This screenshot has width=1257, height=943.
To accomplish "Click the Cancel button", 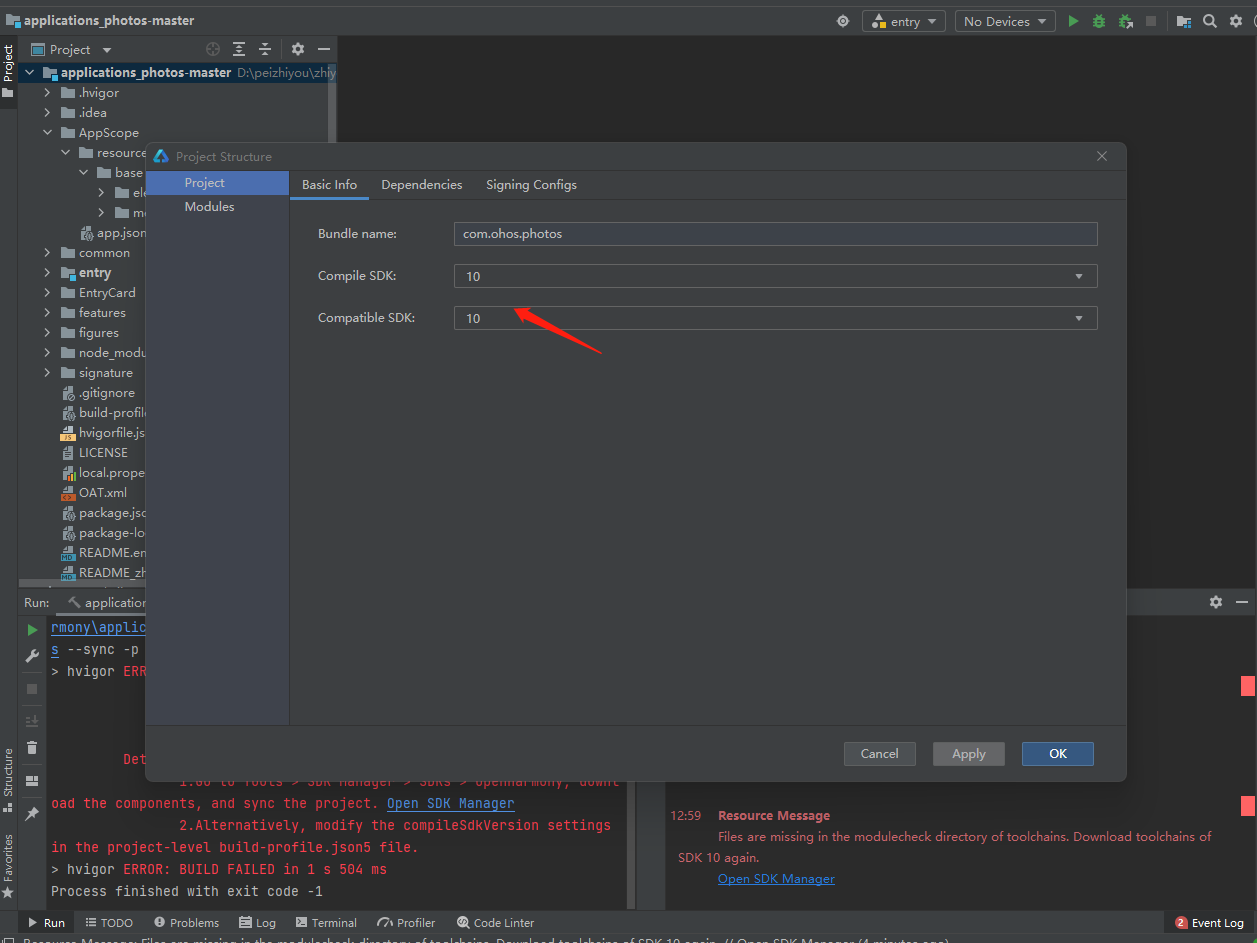I will 880,754.
